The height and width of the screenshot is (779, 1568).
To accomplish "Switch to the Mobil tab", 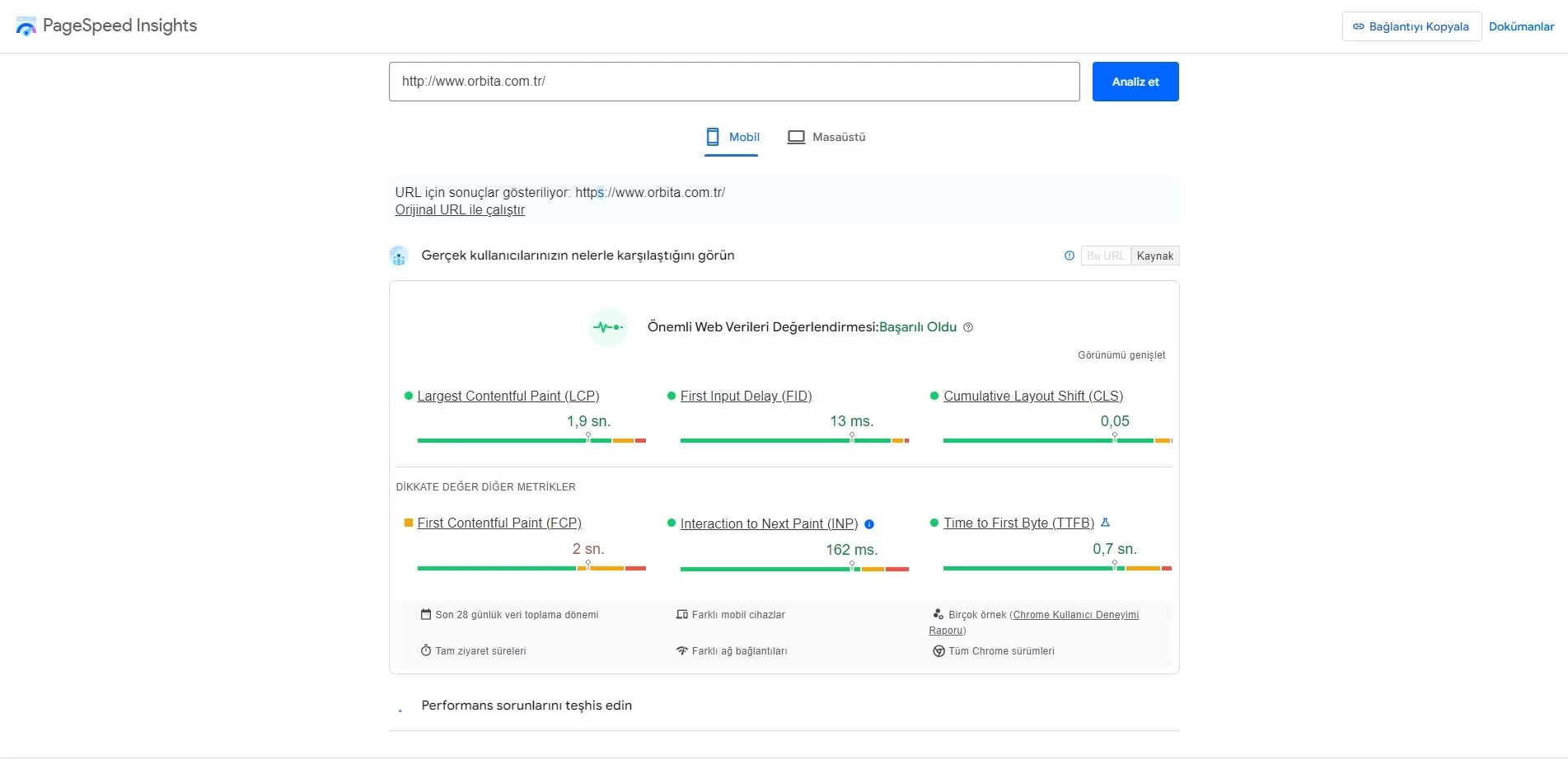I will tap(732, 137).
